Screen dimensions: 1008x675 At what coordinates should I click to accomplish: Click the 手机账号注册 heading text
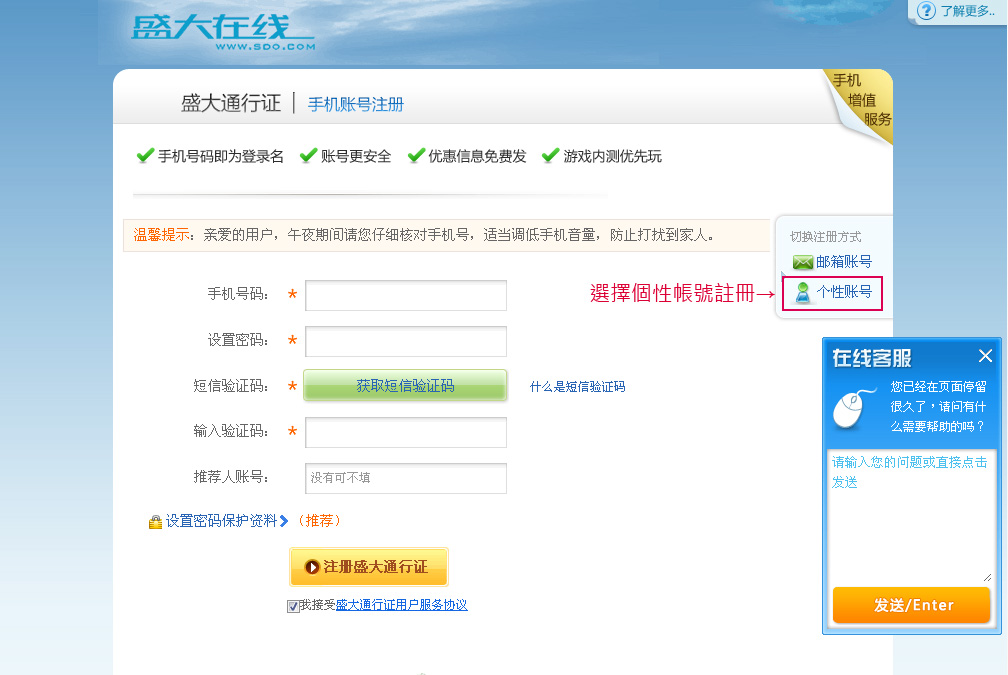point(356,104)
